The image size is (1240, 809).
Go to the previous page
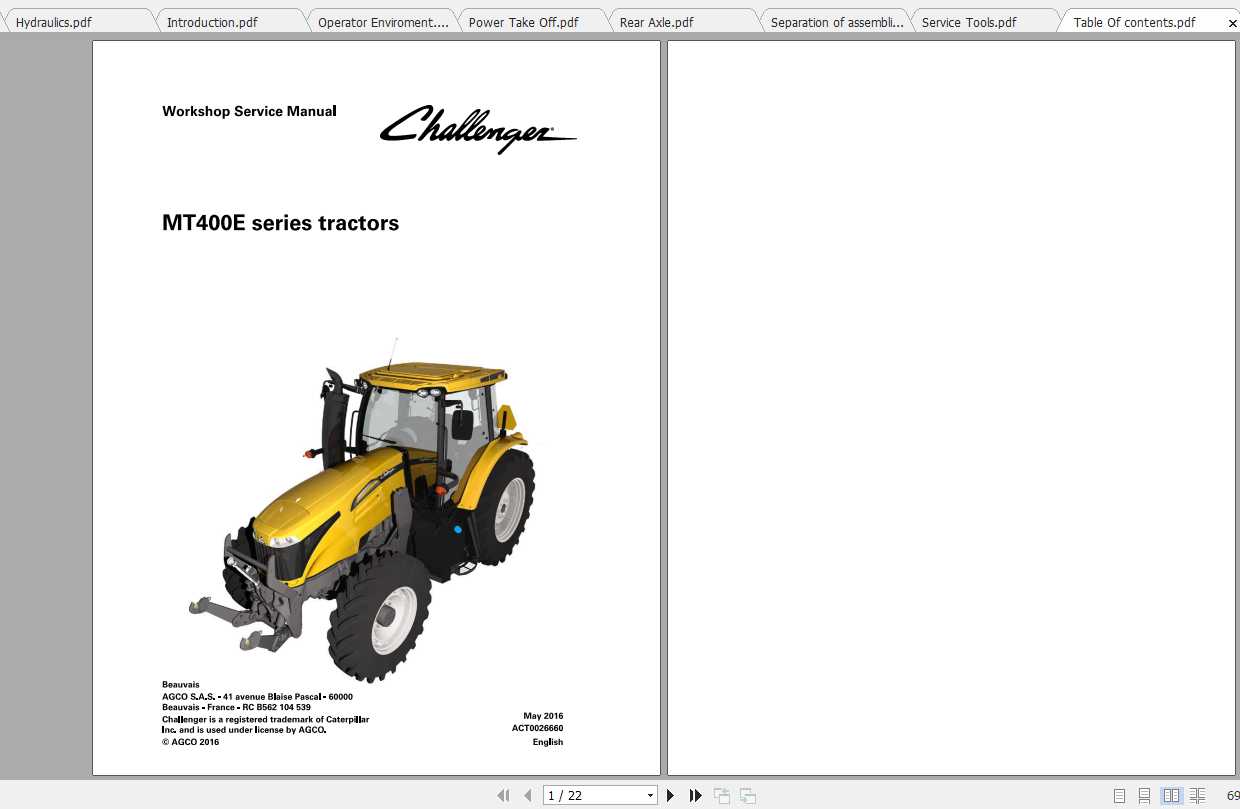coord(528,796)
